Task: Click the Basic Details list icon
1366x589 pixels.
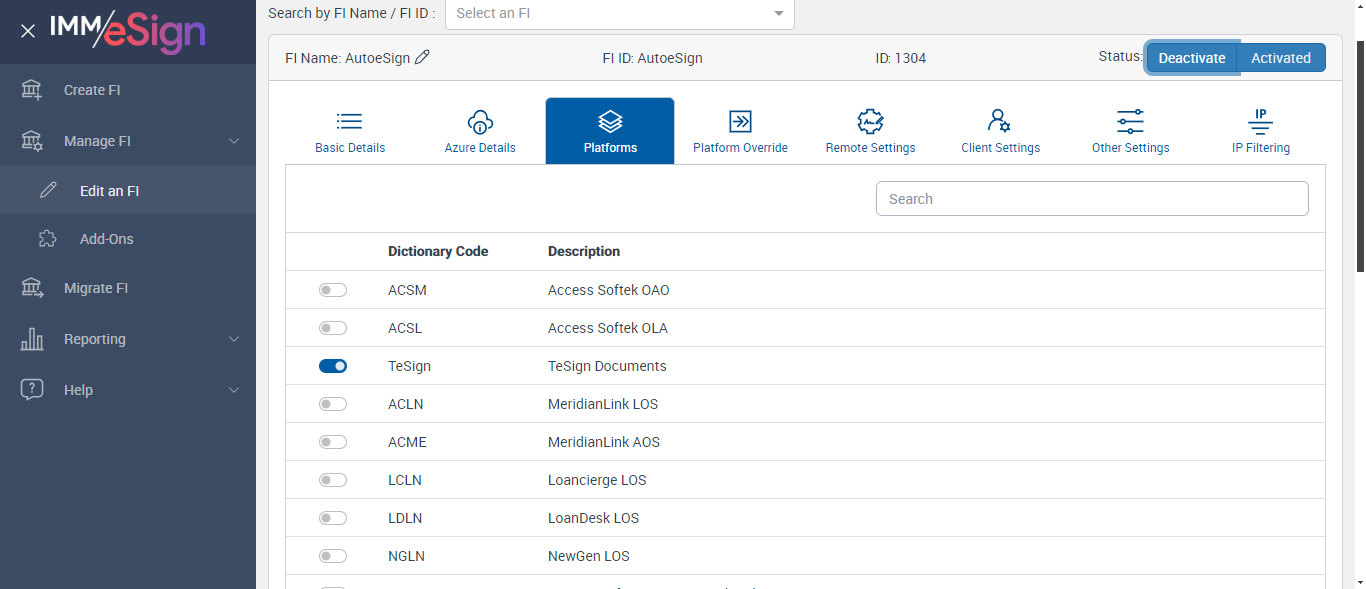Action: click(350, 122)
